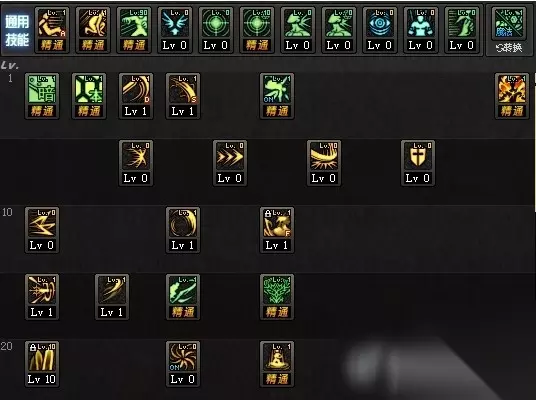Click the slash skill marked D
536x400 pixels.
point(136,96)
